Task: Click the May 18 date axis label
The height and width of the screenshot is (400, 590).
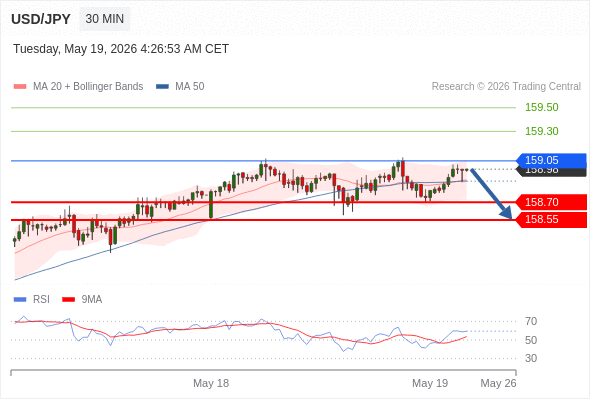Action: pyautogui.click(x=211, y=383)
